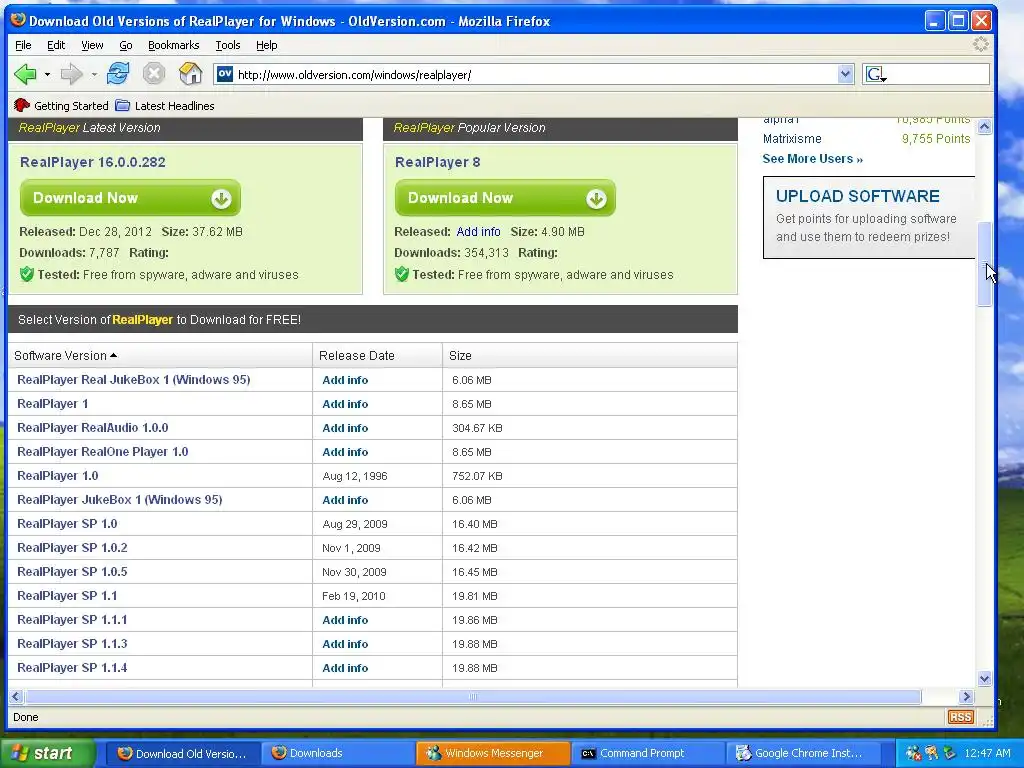1024x768 pixels.
Task: Switch to Command Prompt in taskbar
Action: tap(648, 753)
